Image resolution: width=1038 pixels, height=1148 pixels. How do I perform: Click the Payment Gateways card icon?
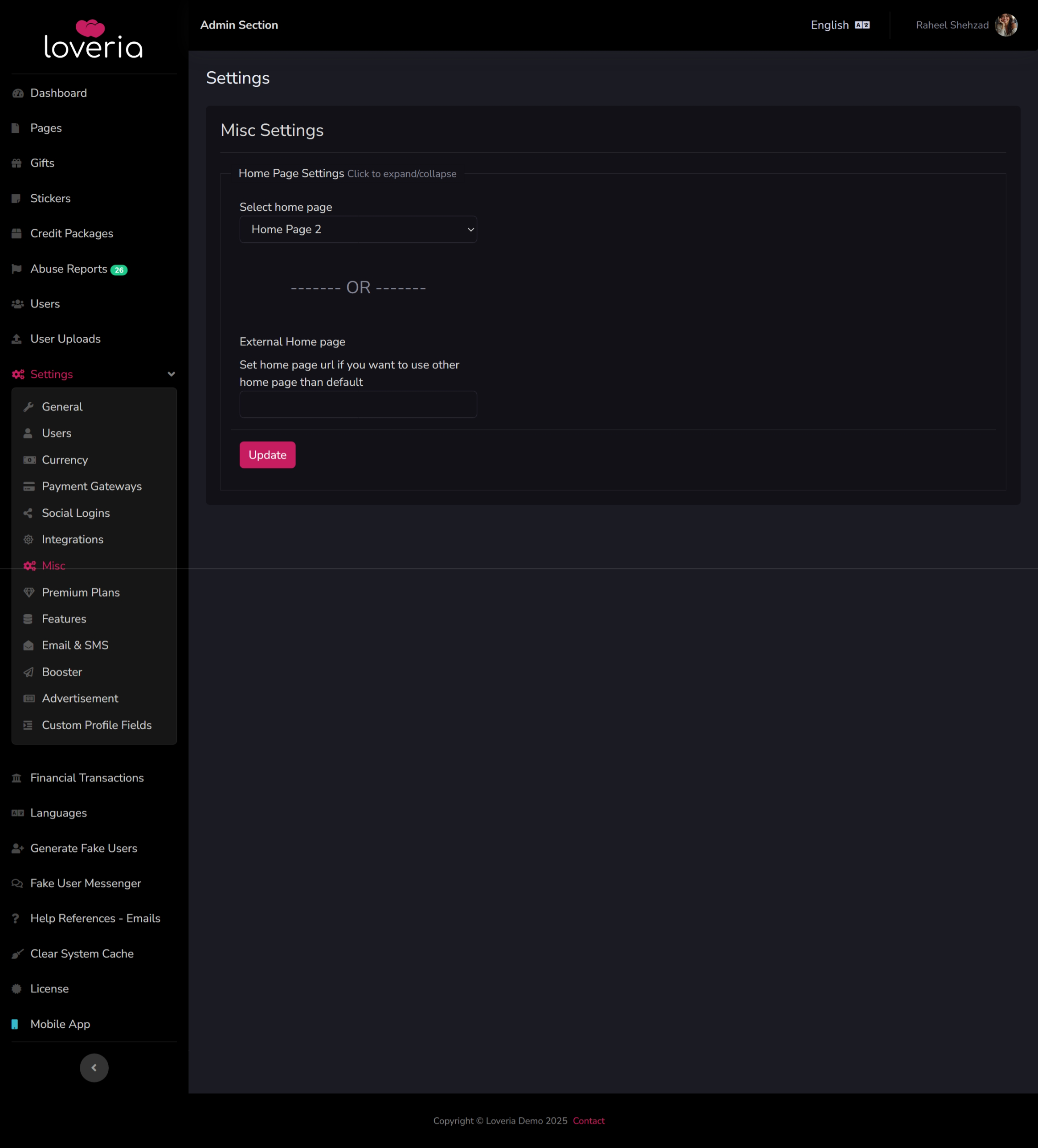pos(29,486)
